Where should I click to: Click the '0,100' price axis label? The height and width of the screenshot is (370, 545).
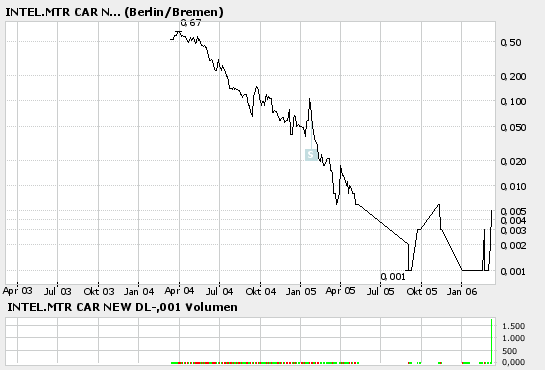(513, 102)
